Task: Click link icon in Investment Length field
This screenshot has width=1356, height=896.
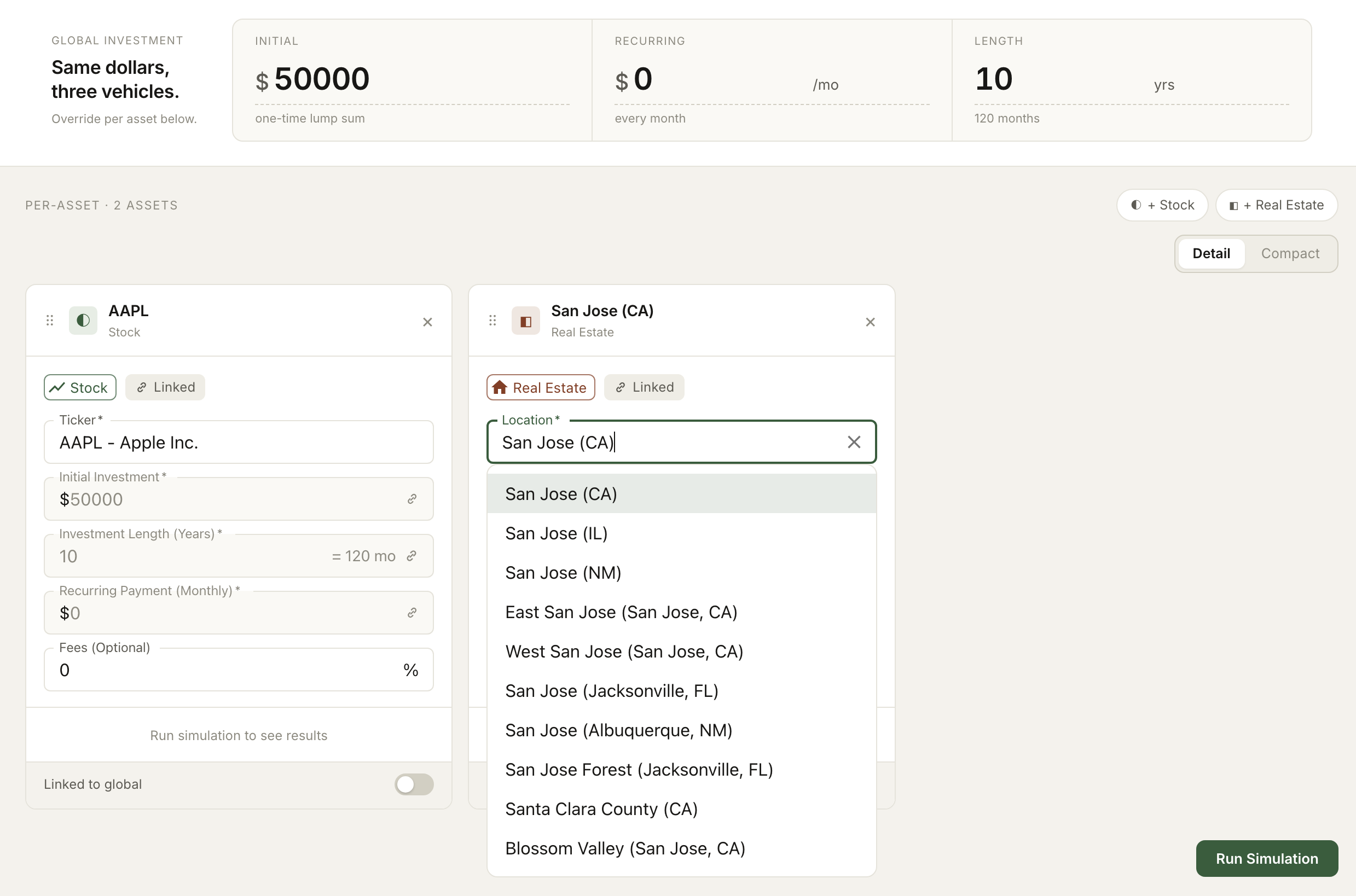Action: [x=412, y=556]
